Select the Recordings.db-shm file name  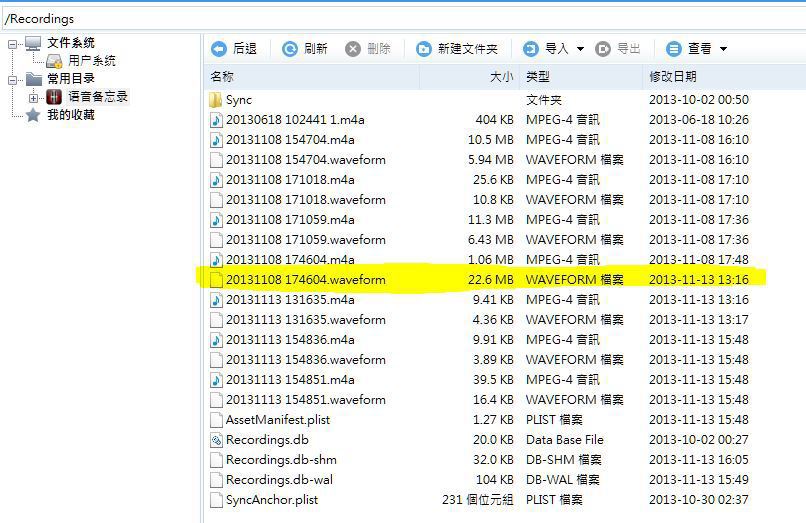click(x=281, y=460)
